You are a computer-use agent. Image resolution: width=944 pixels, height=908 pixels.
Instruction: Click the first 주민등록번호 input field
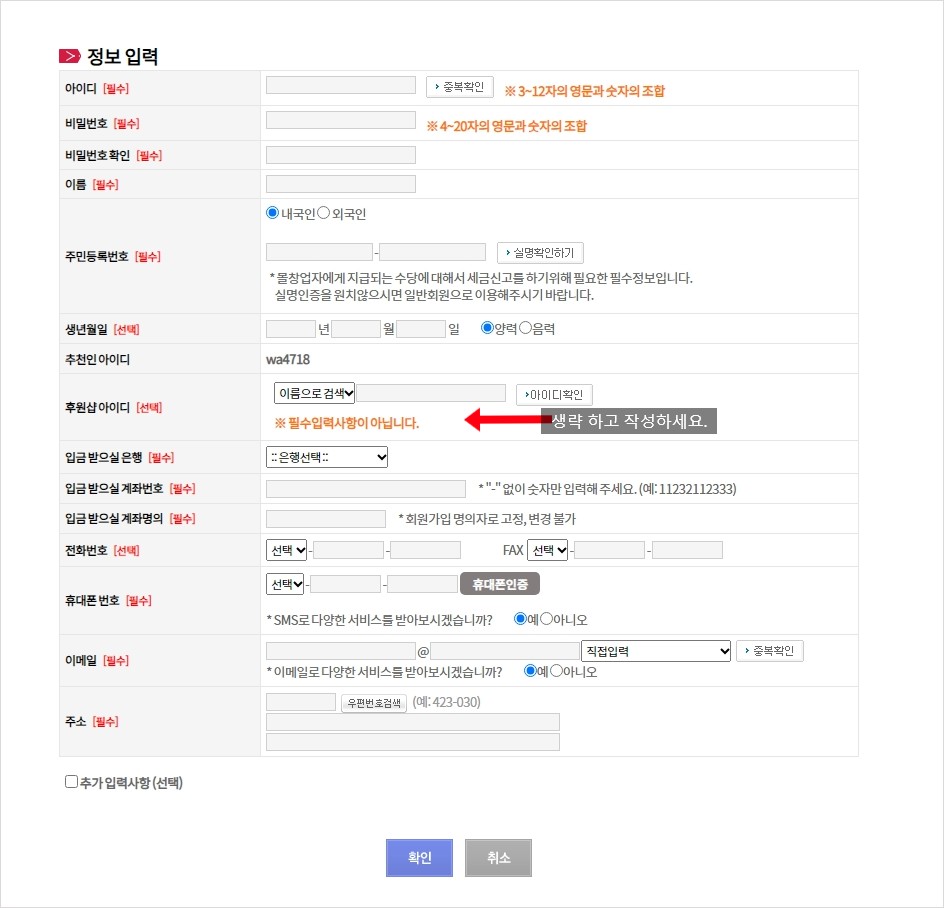point(319,252)
